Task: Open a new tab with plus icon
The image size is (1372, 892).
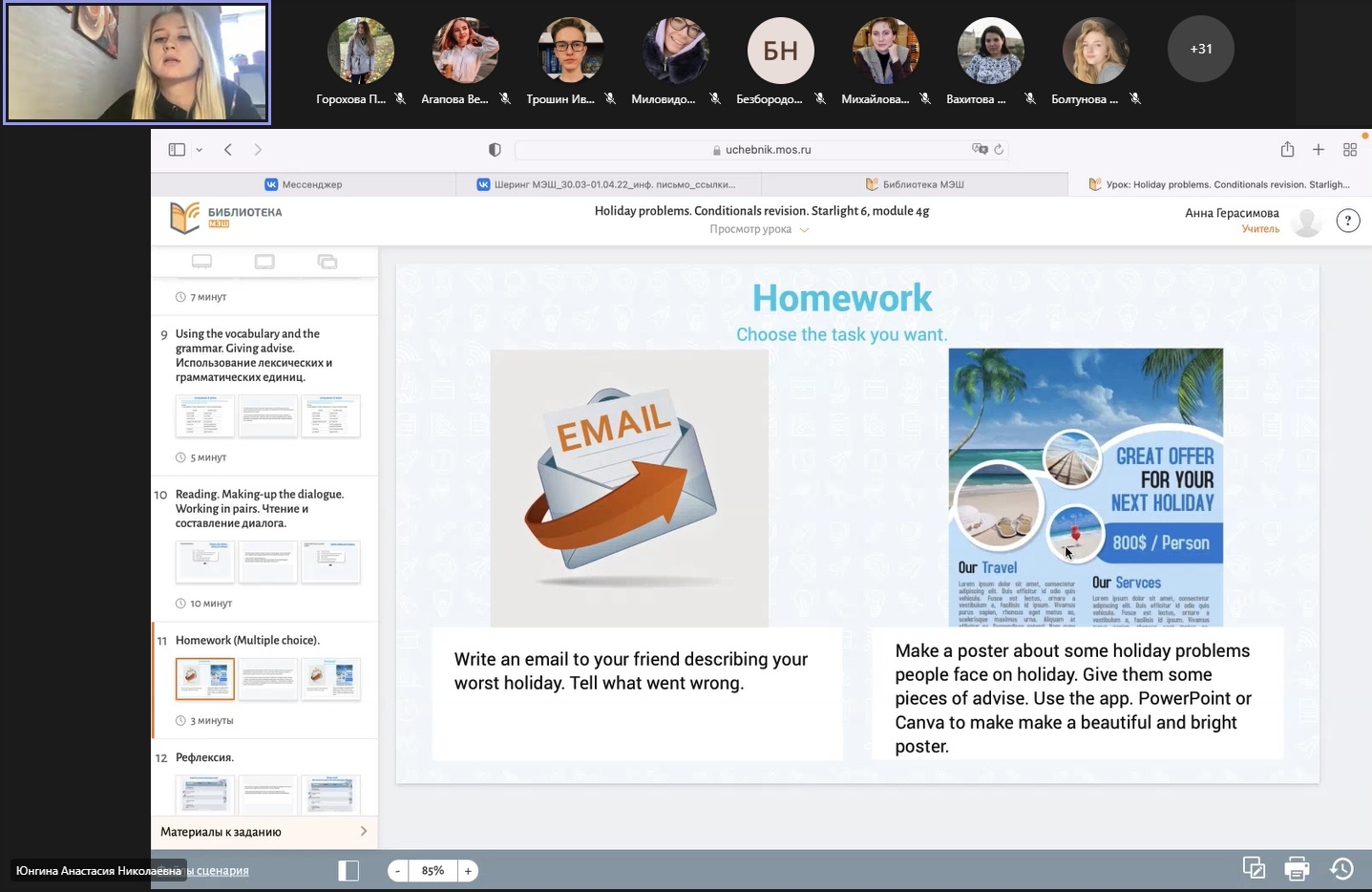Action: click(1319, 150)
